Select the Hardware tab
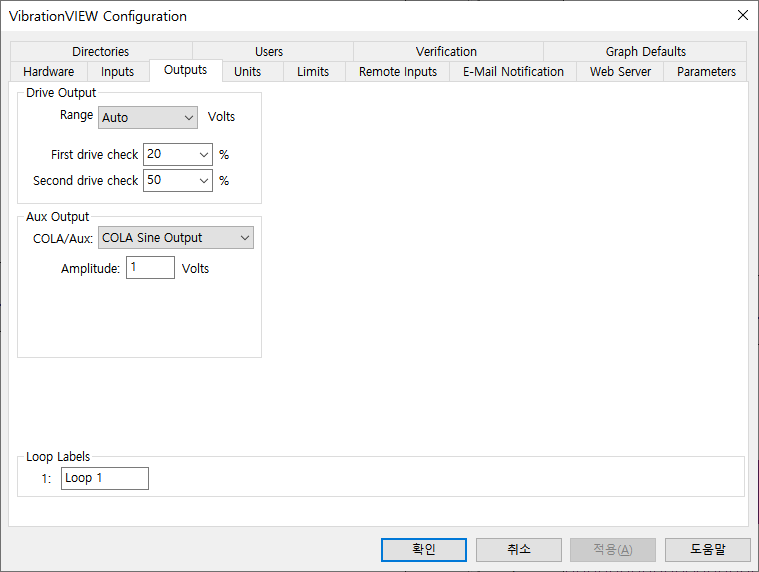The height and width of the screenshot is (572, 759). coord(48,72)
